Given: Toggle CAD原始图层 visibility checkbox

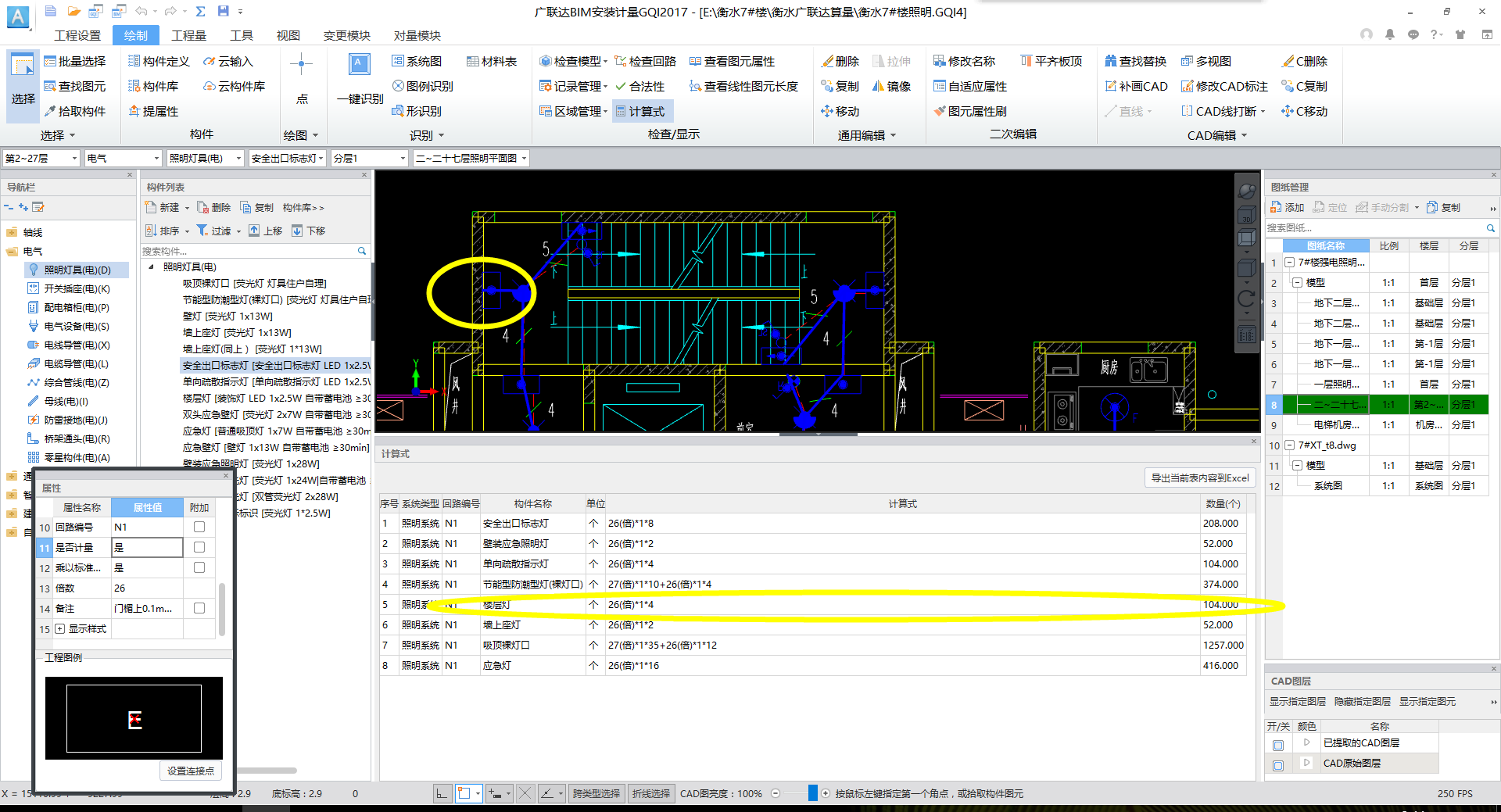Looking at the screenshot, I should point(1278,765).
